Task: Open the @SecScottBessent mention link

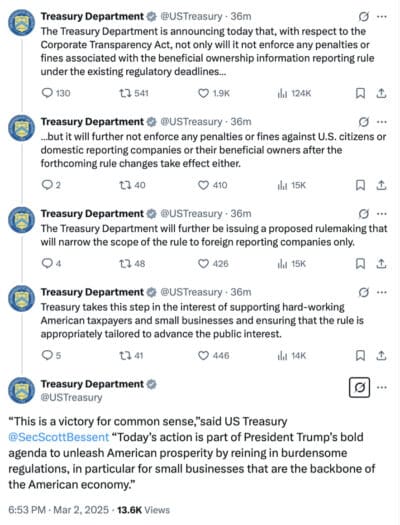Action: click(59, 437)
